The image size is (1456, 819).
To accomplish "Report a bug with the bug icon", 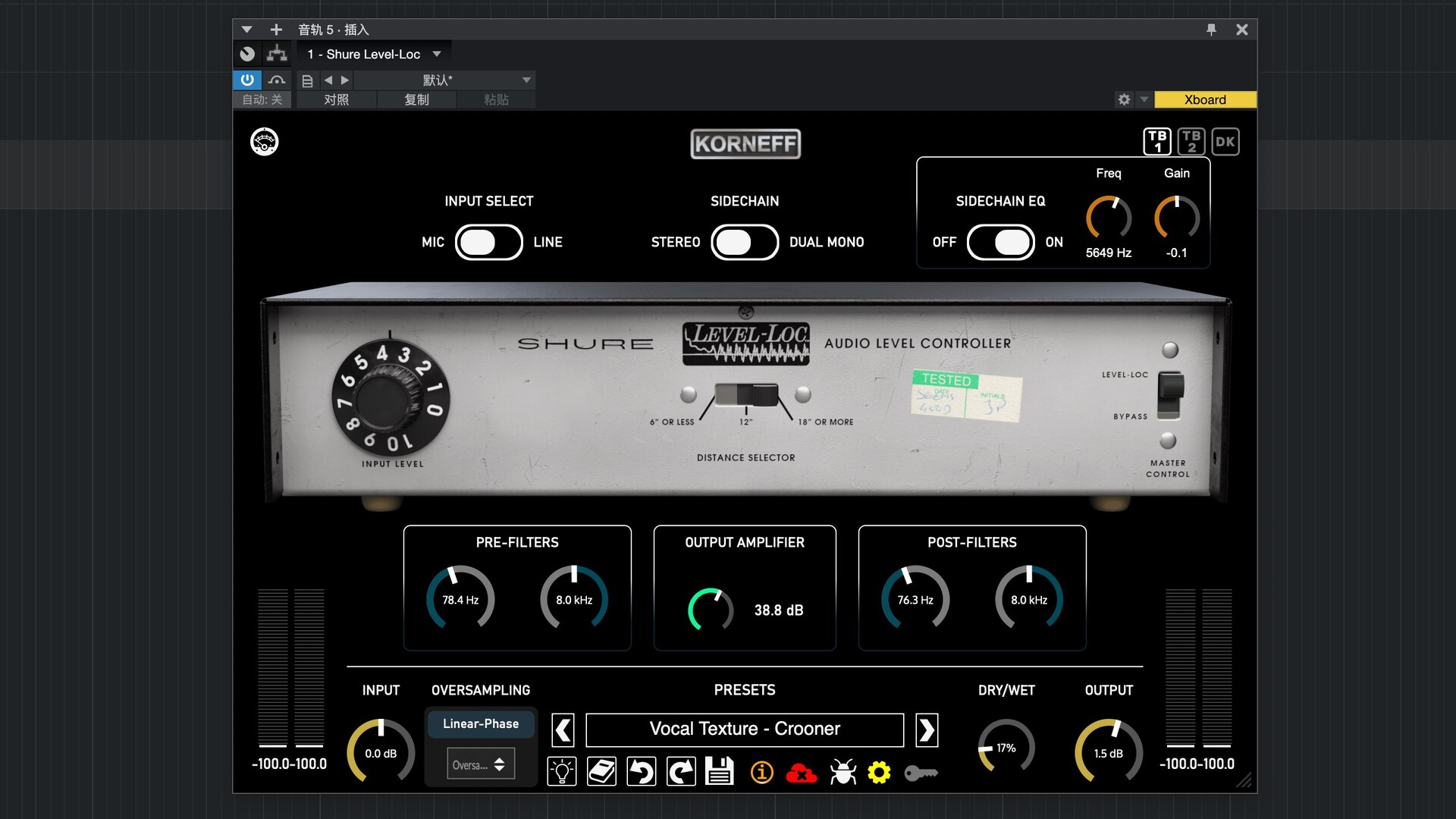I will [x=843, y=771].
